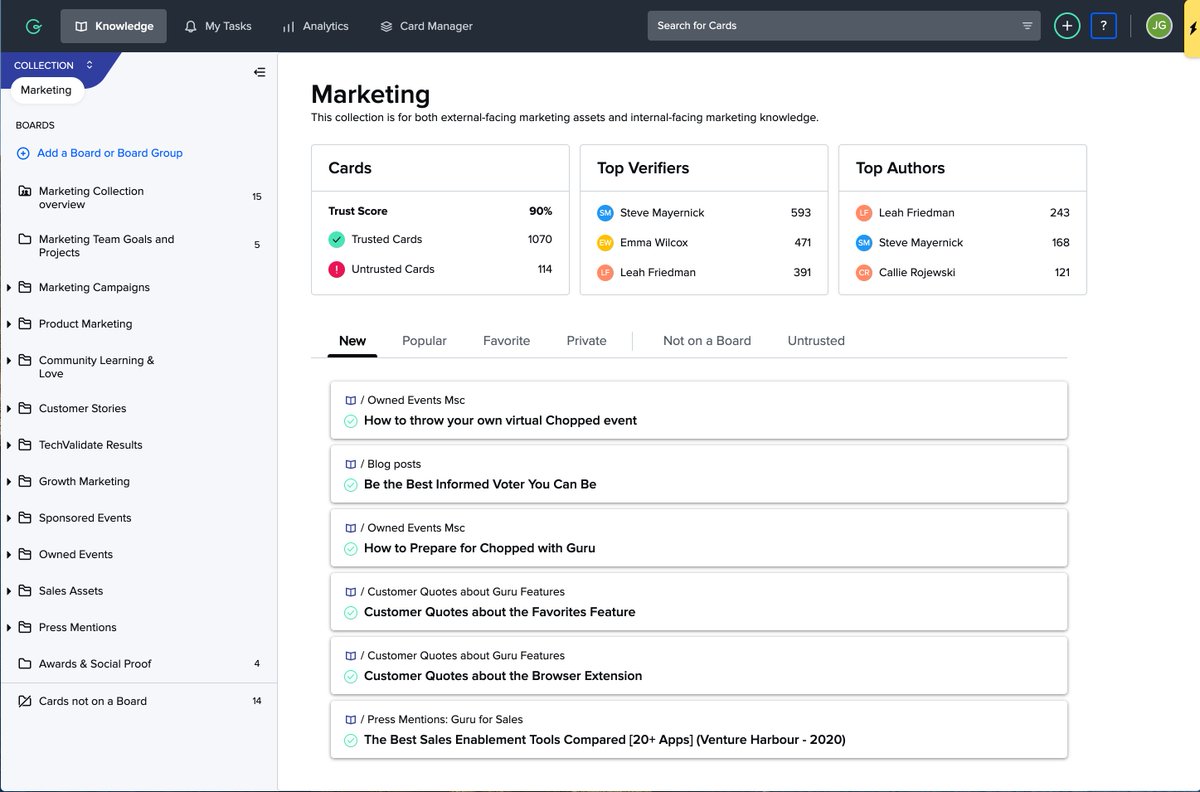Expand the Sponsored Events board group

click(x=9, y=518)
